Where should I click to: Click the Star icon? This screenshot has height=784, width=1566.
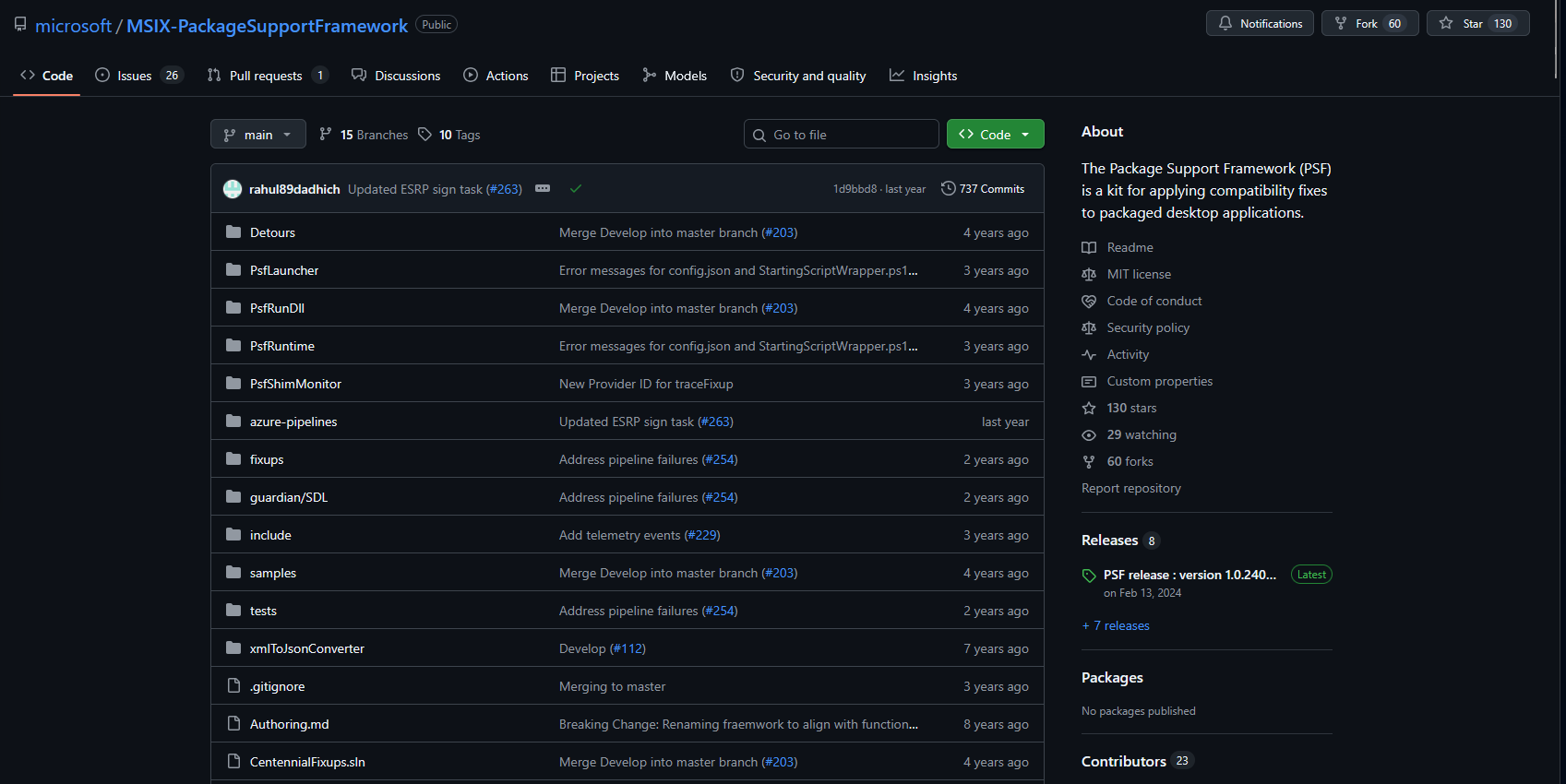1446,24
